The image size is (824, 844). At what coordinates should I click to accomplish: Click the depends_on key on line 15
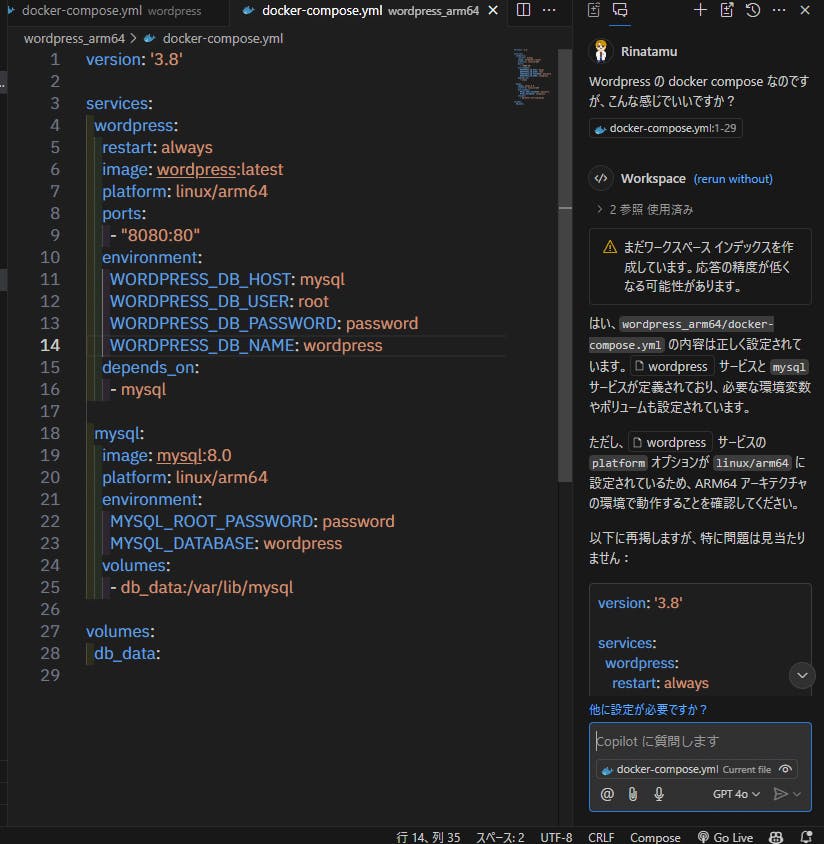[x=149, y=367]
